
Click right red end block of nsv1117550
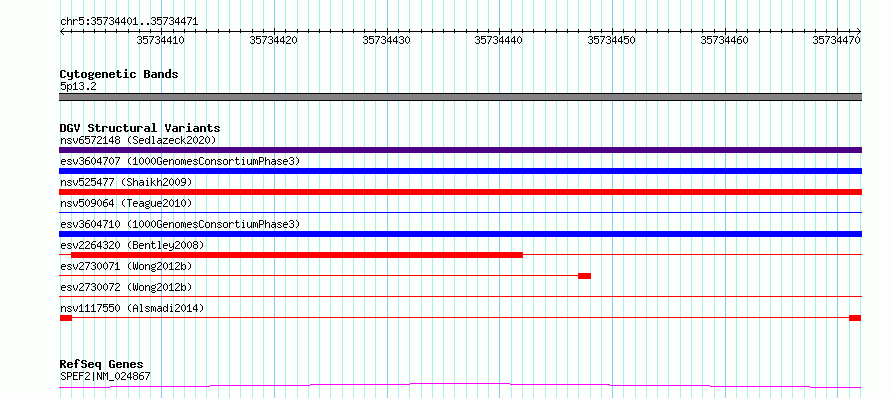click(x=855, y=318)
